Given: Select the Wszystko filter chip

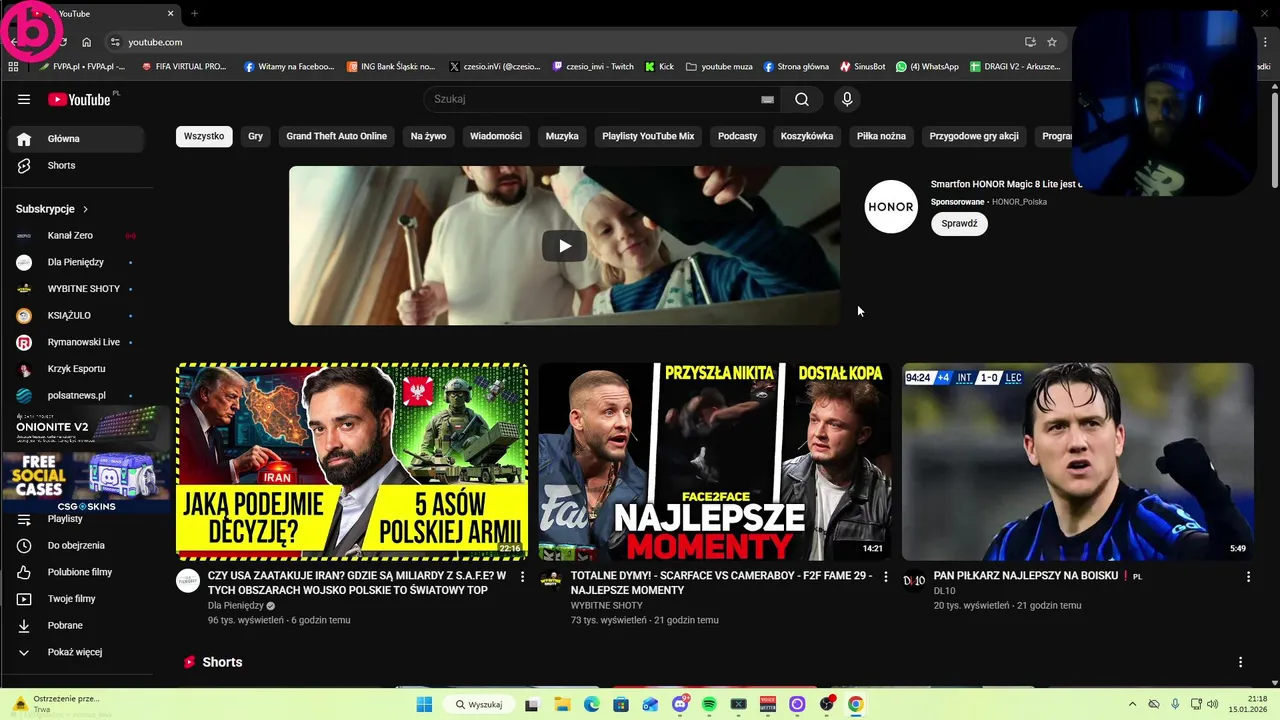Looking at the screenshot, I should pos(204,136).
